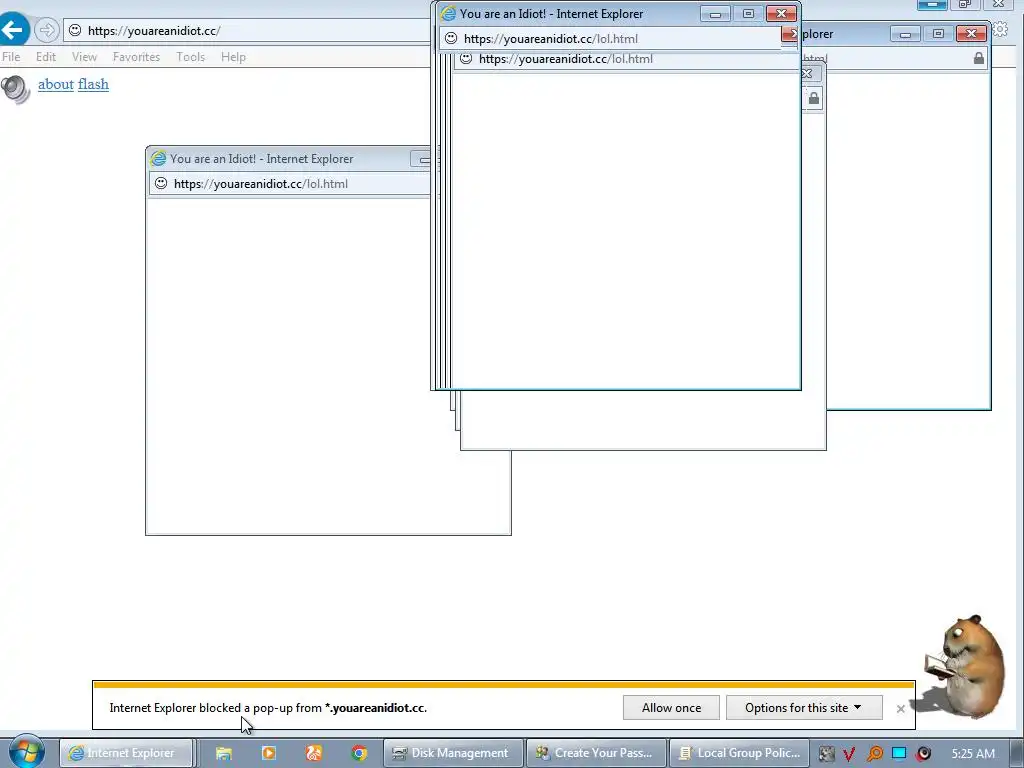Screen dimensions: 1024x768
Task: Open the Favorites menu
Action: pos(136,57)
